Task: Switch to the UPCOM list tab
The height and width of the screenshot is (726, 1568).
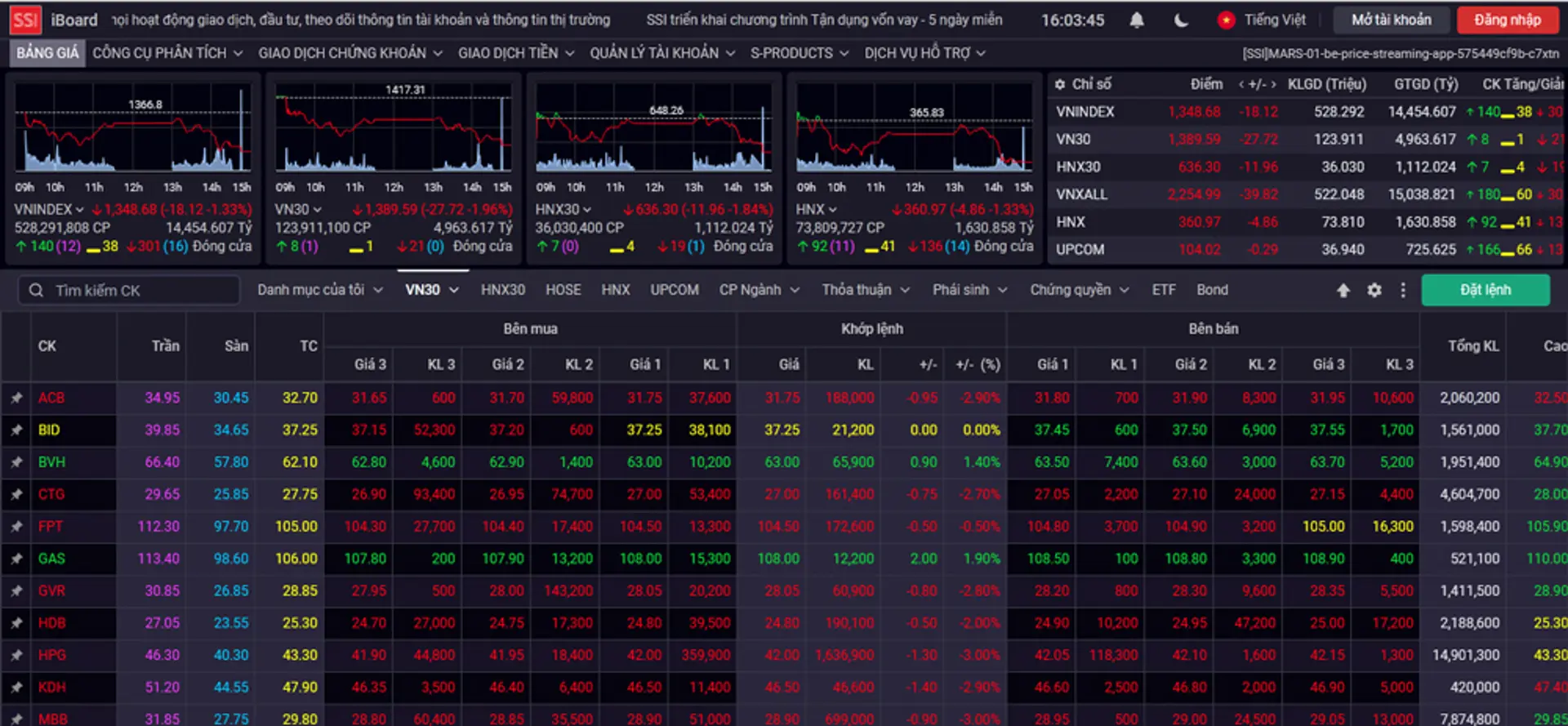Action: click(x=675, y=290)
